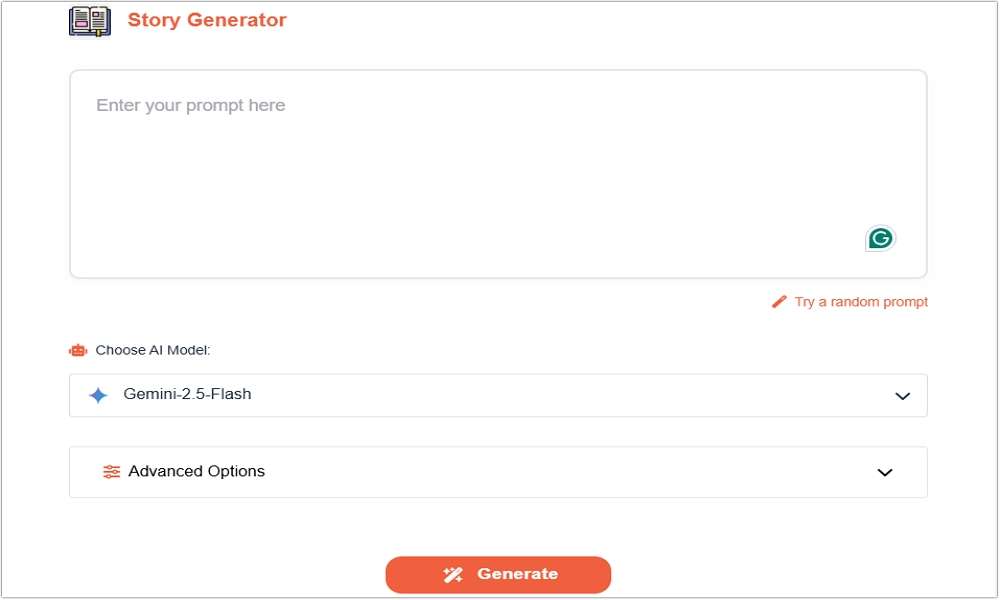Expand the Advanced Options section
Viewport: 1000px width, 600px height.
click(x=498, y=471)
